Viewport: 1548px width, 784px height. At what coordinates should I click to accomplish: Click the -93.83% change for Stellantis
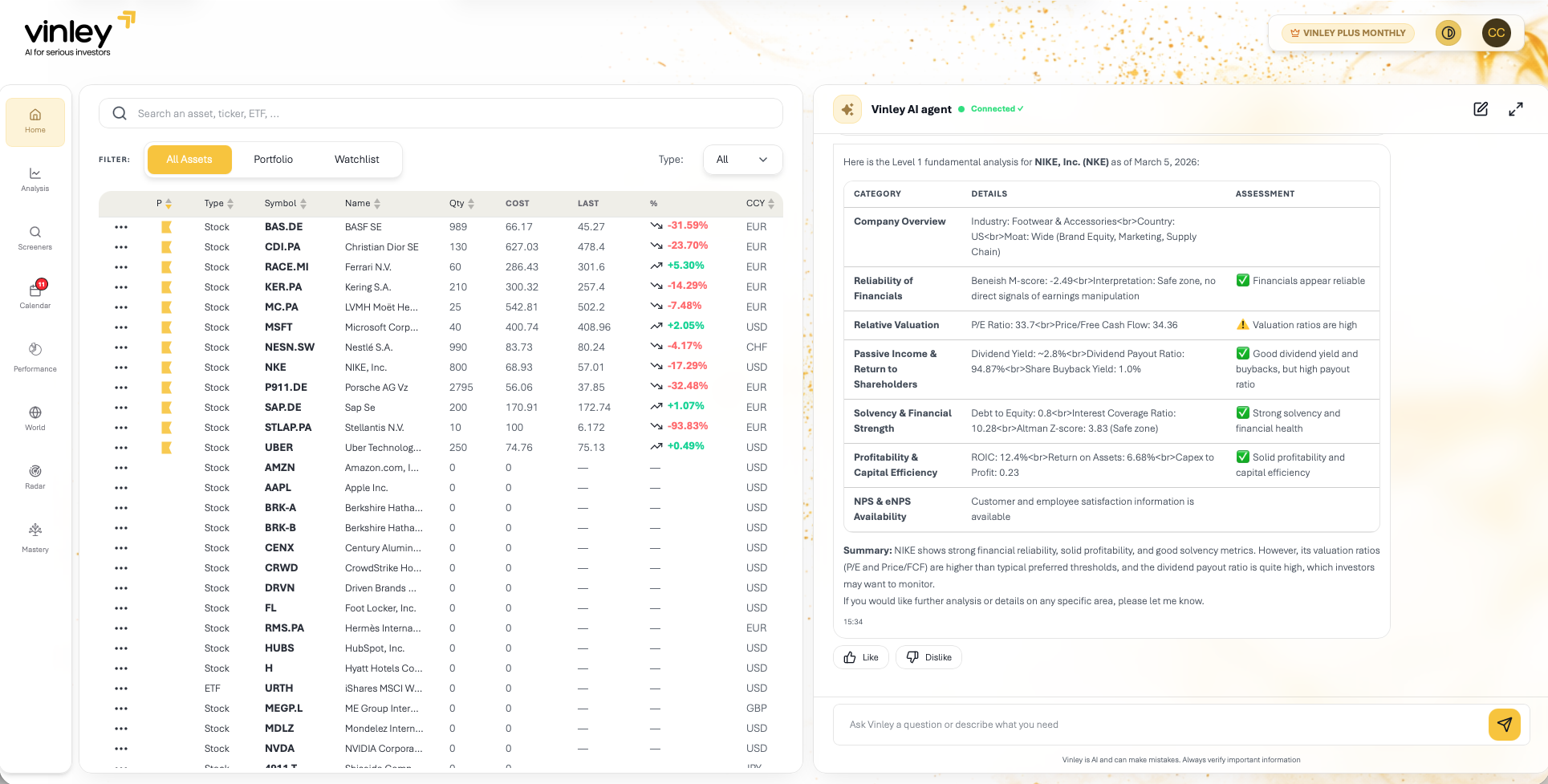click(688, 426)
